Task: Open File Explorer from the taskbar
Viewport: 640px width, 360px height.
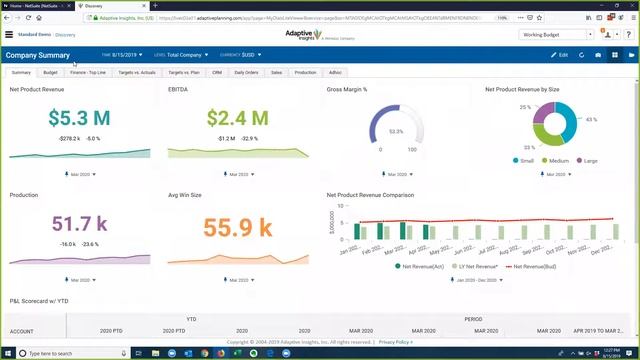Action: (x=156, y=353)
